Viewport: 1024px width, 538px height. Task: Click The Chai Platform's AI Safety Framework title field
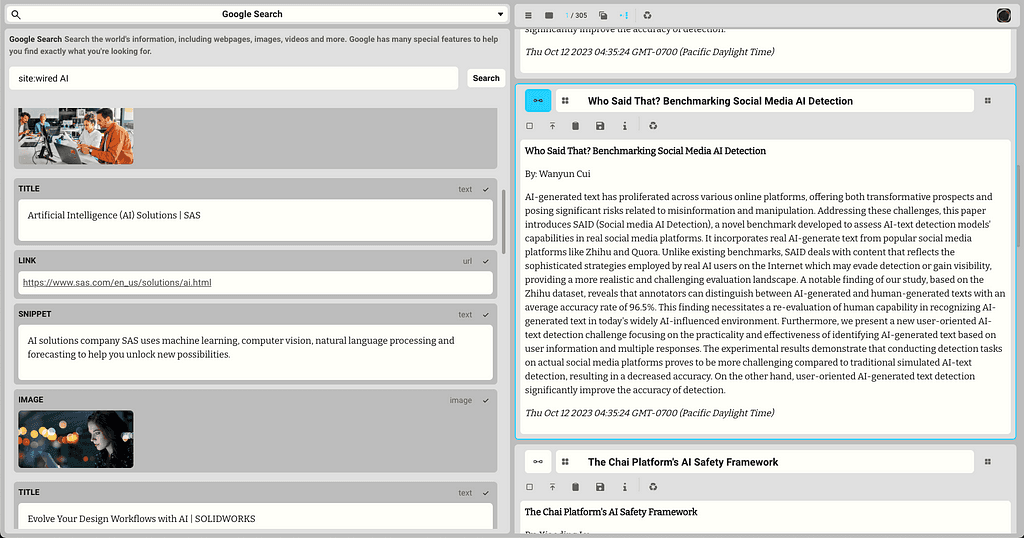point(765,462)
